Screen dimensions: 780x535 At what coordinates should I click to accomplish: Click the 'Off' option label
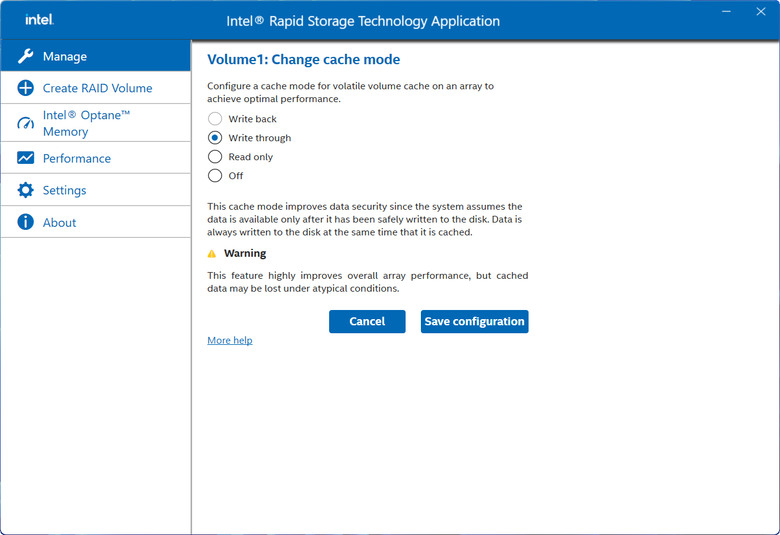(236, 176)
